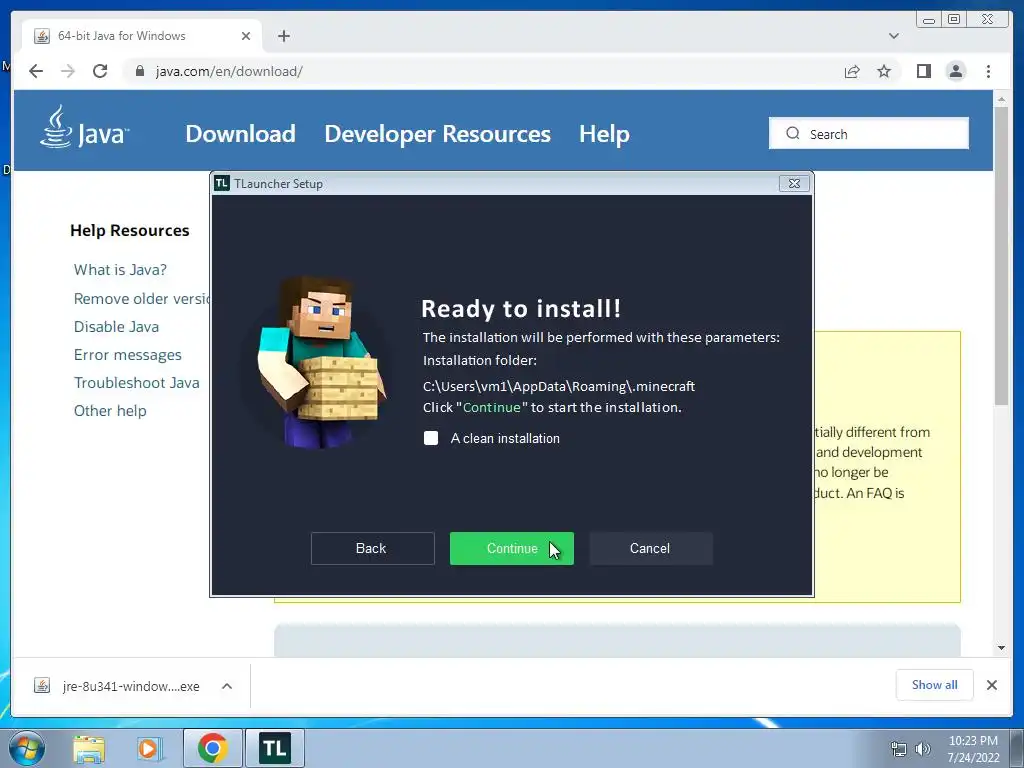Image resolution: width=1024 pixels, height=768 pixels.
Task: Share this page icon in Chrome
Action: pyautogui.click(x=852, y=71)
